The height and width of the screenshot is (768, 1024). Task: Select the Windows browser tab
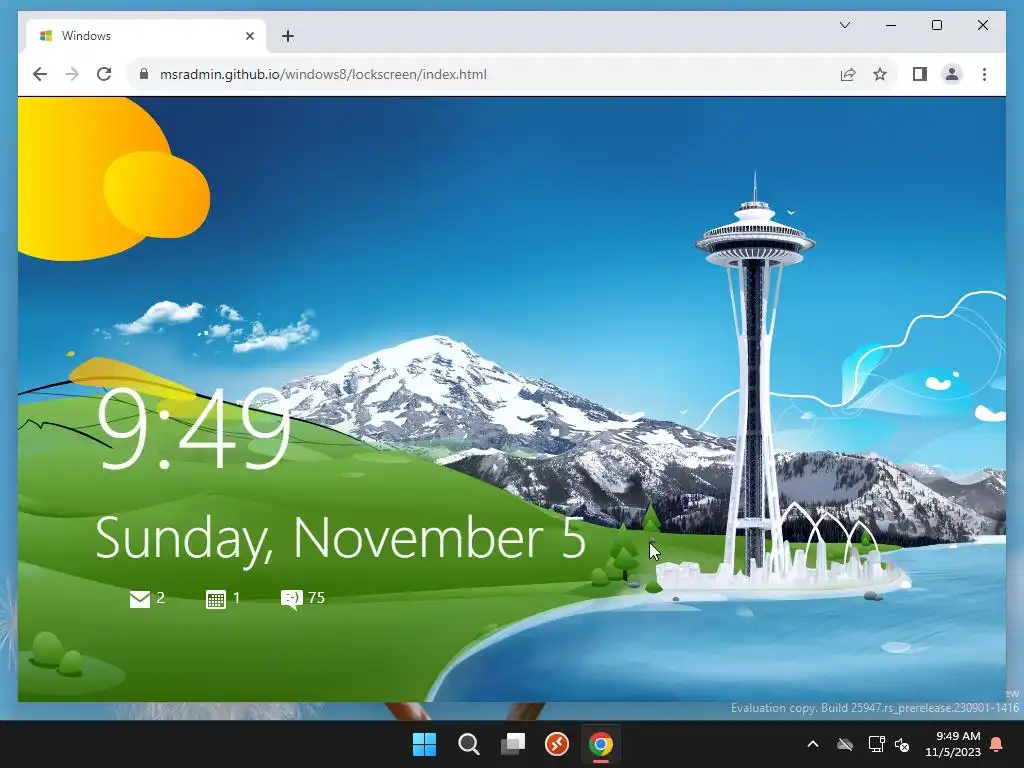(146, 36)
